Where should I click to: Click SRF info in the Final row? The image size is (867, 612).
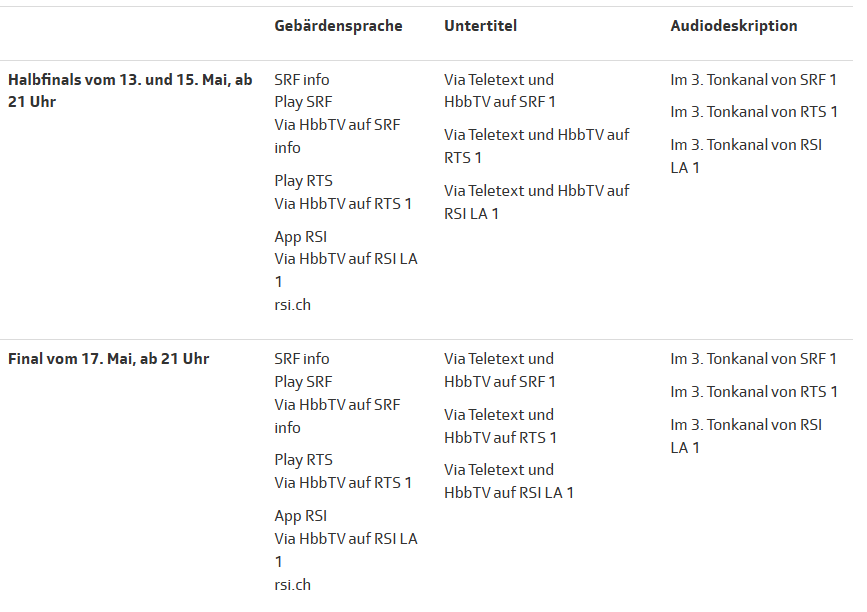click(x=301, y=359)
